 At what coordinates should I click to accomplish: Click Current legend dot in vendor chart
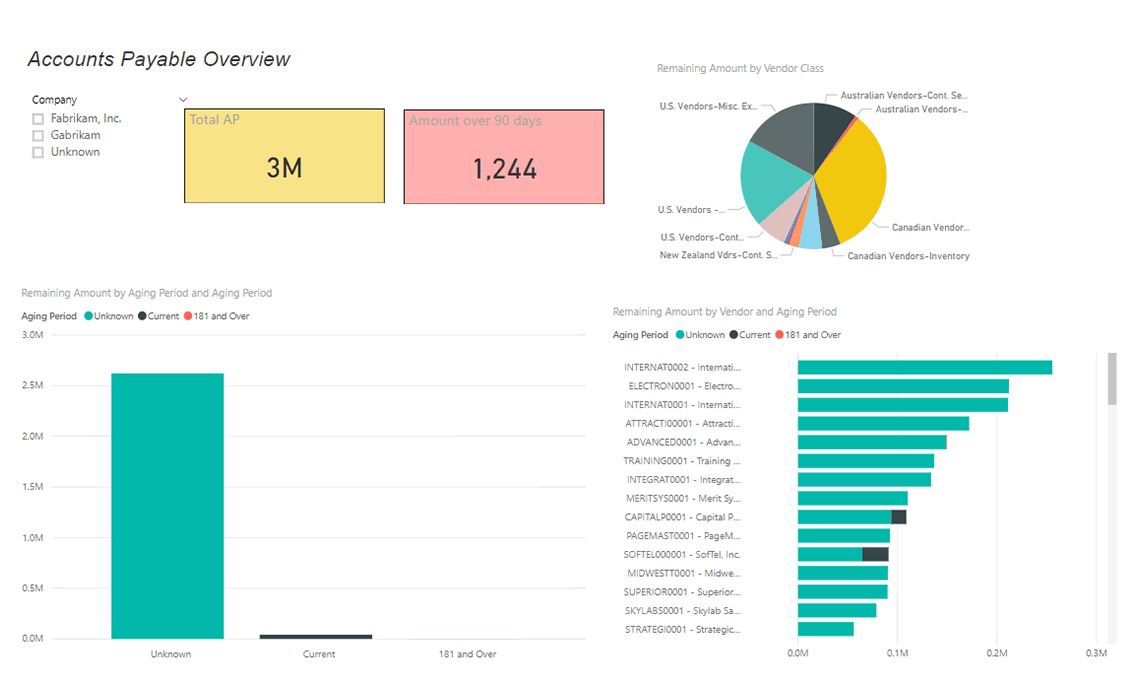(x=734, y=335)
